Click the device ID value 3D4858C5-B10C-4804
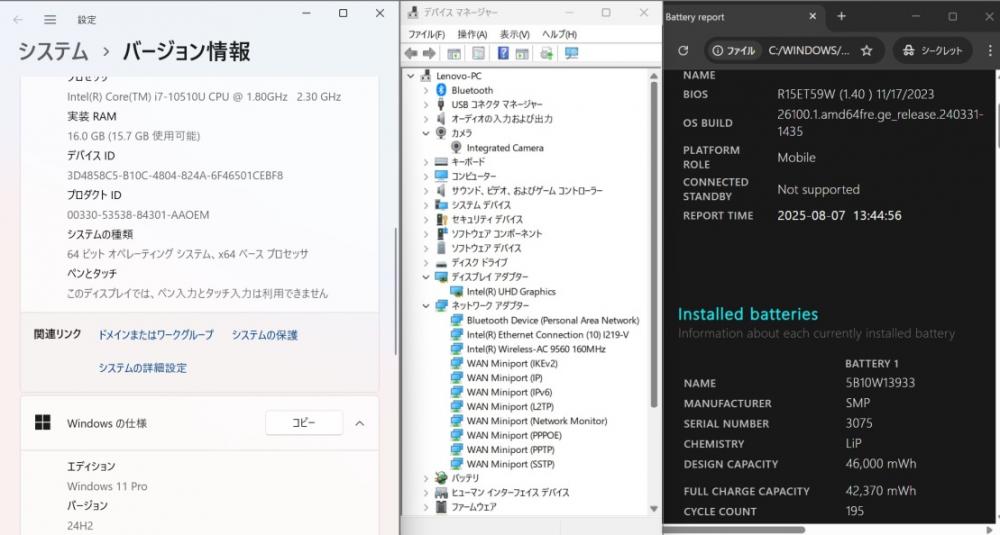This screenshot has width=1000, height=535. click(175, 175)
